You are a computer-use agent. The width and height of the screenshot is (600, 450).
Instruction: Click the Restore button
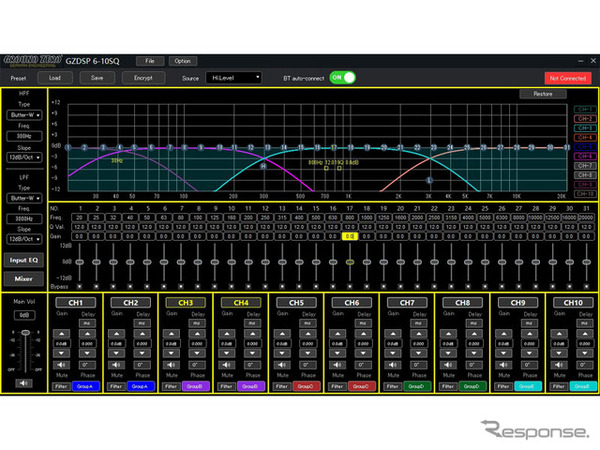click(x=543, y=94)
